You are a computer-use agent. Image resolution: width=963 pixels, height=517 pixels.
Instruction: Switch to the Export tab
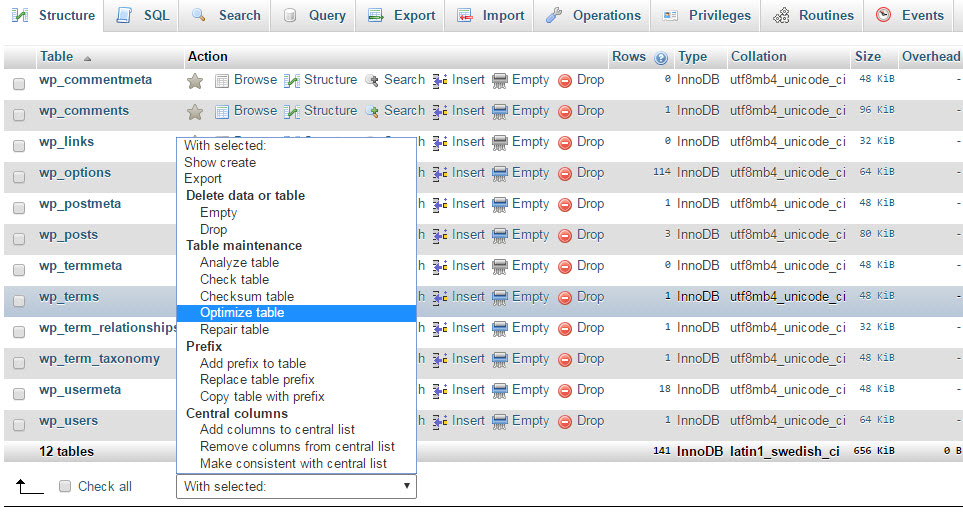click(401, 15)
